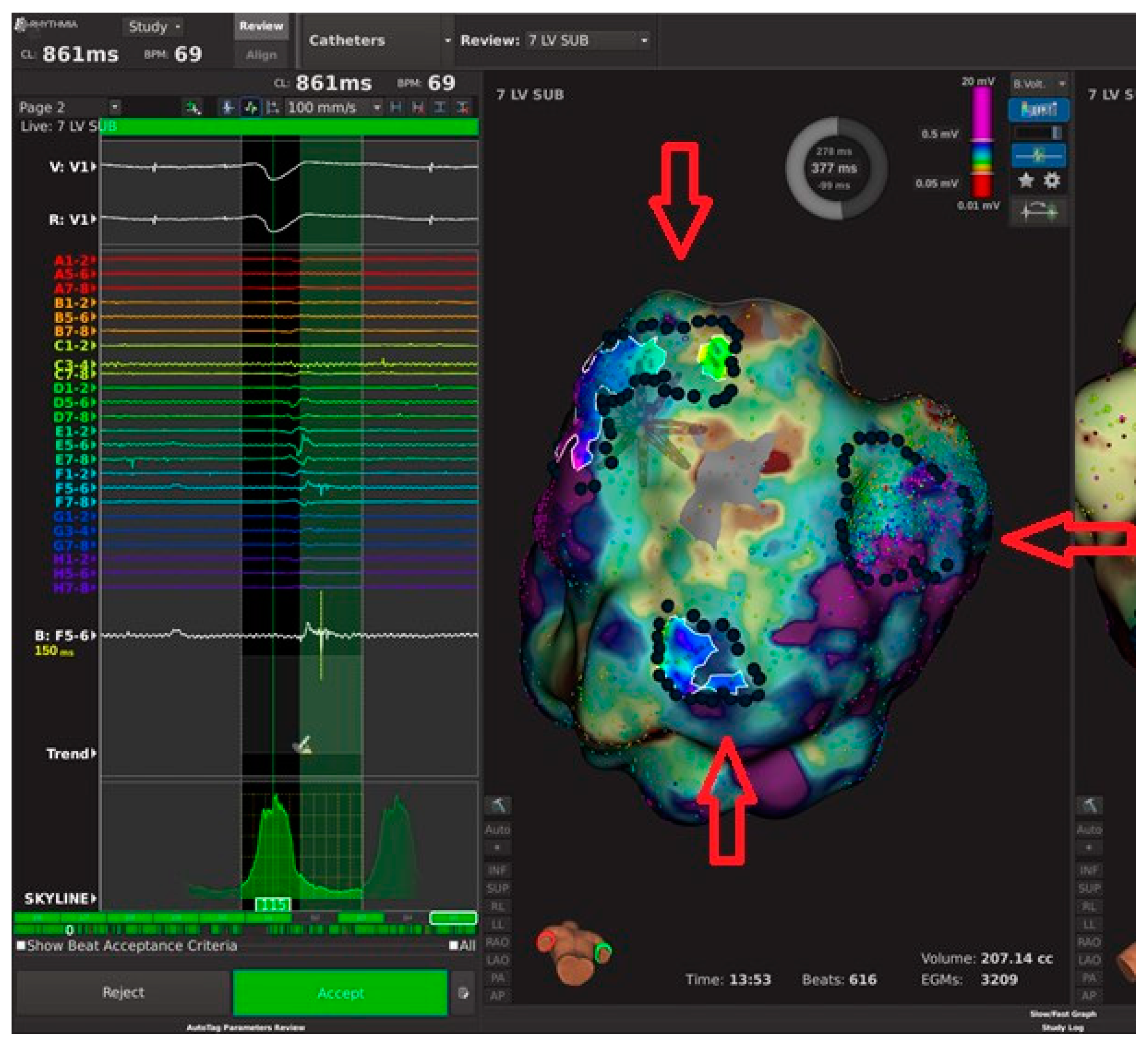This screenshot has width=1148, height=1047.
Task: Click the Reject button
Action: (x=123, y=992)
